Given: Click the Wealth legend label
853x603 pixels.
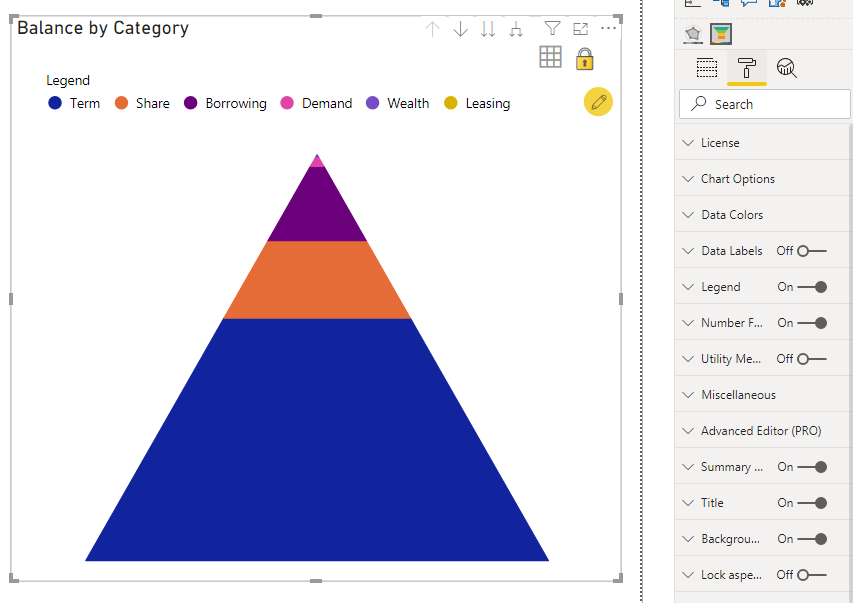Looking at the screenshot, I should (x=408, y=103).
